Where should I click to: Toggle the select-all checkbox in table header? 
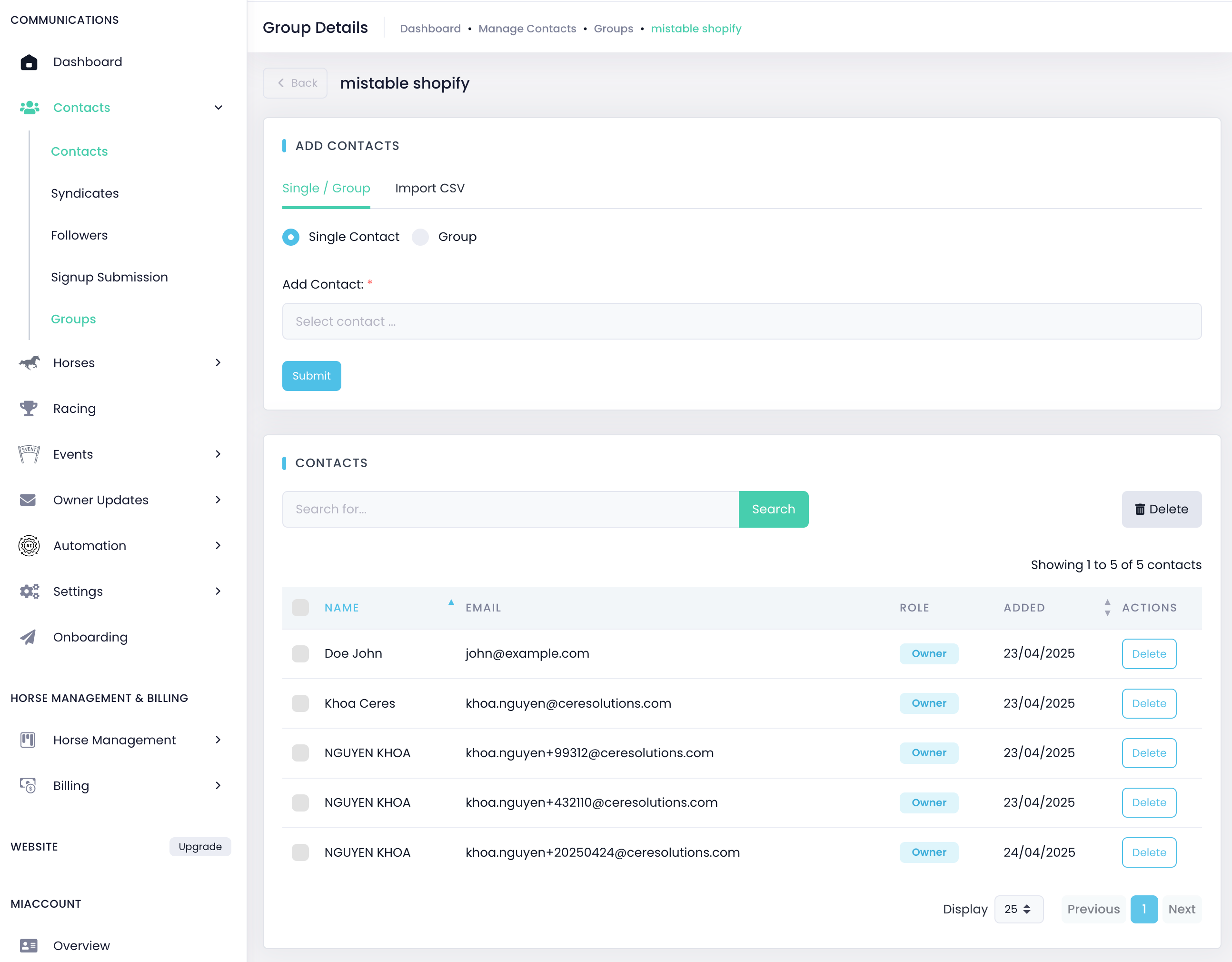[300, 608]
